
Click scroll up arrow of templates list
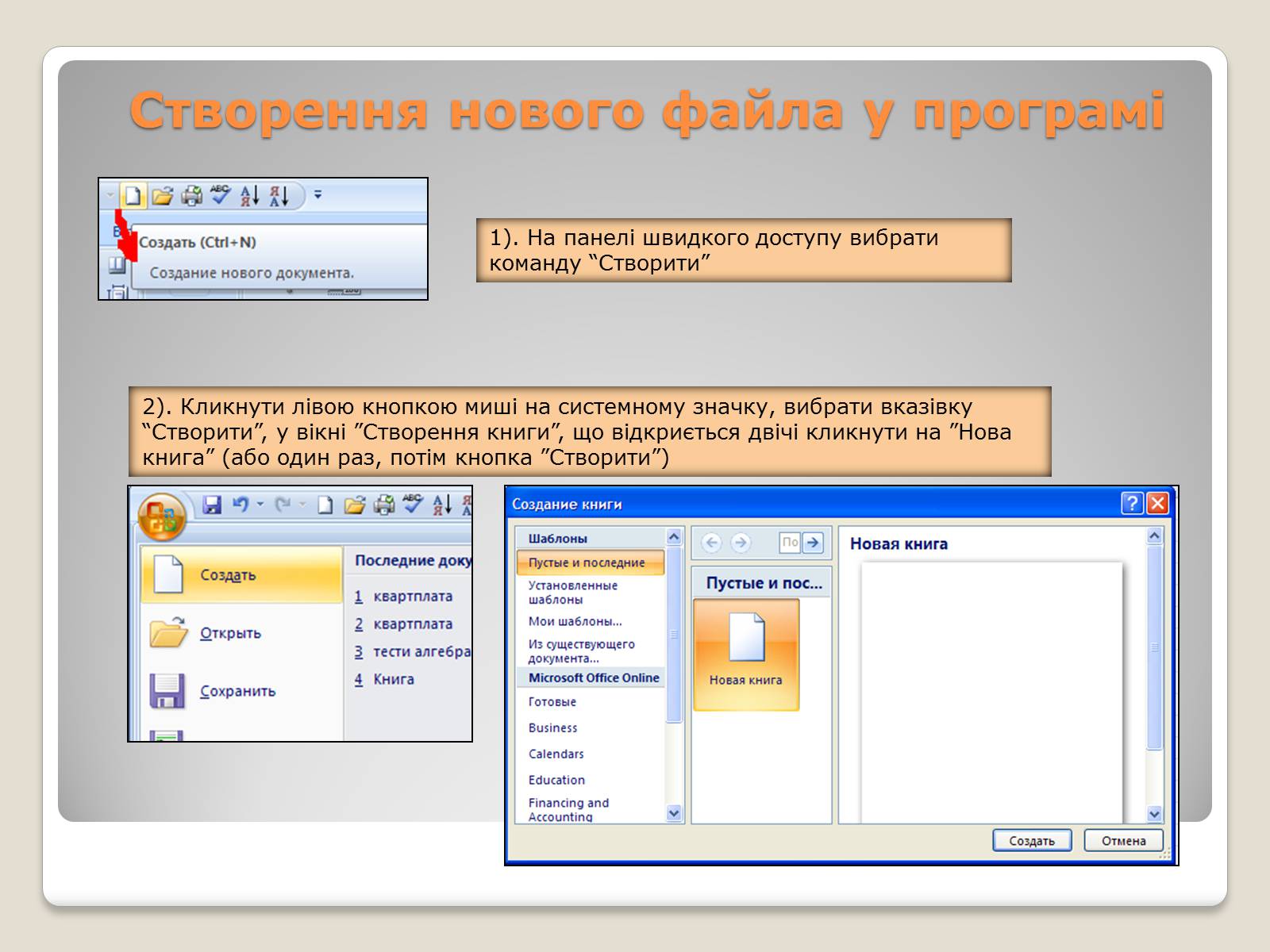(674, 537)
